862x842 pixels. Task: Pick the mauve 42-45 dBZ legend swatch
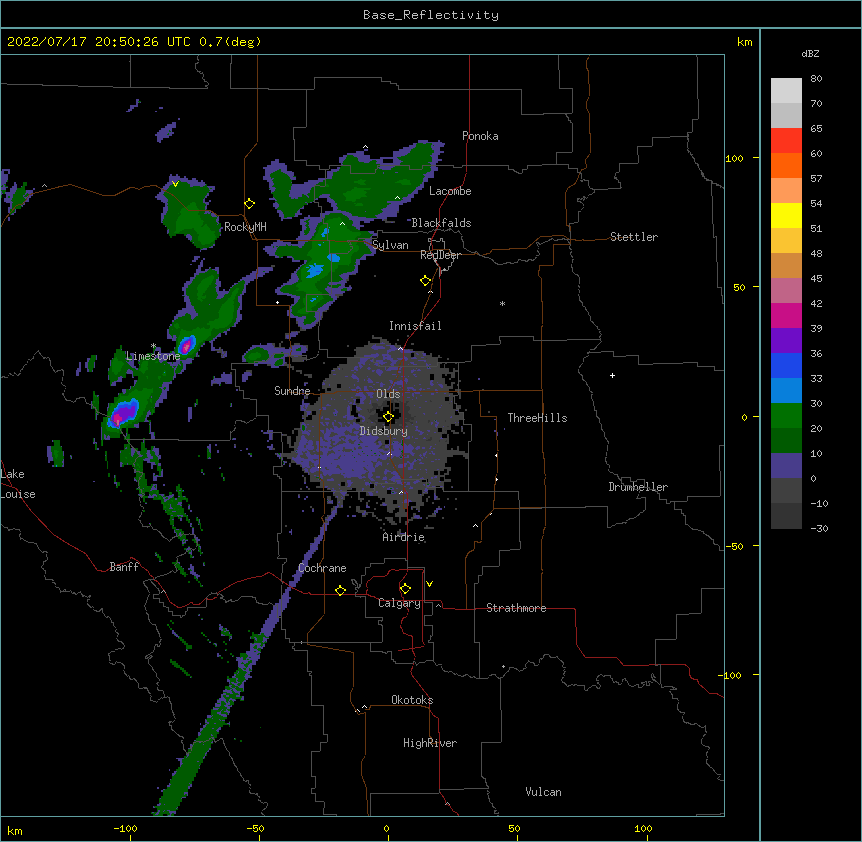786,291
